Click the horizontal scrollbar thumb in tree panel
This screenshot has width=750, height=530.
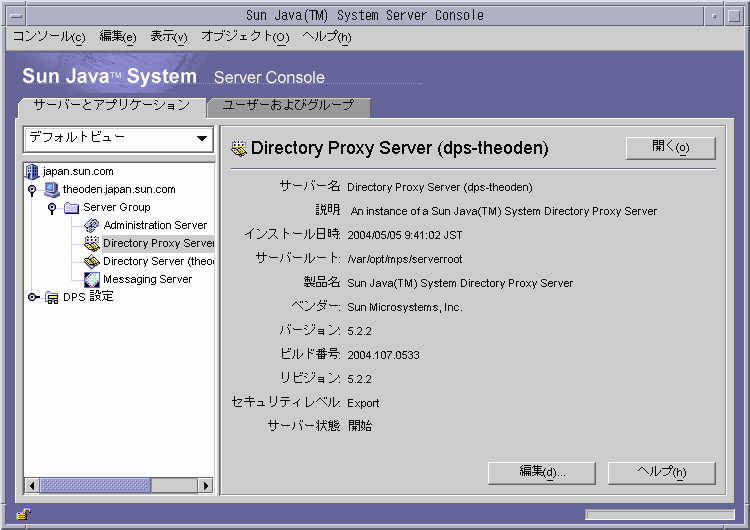pos(95,486)
